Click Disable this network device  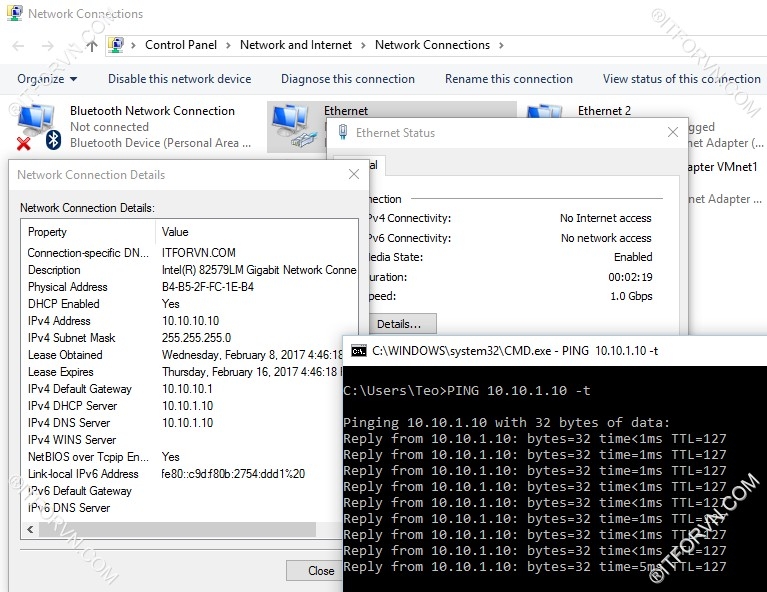pos(179,79)
